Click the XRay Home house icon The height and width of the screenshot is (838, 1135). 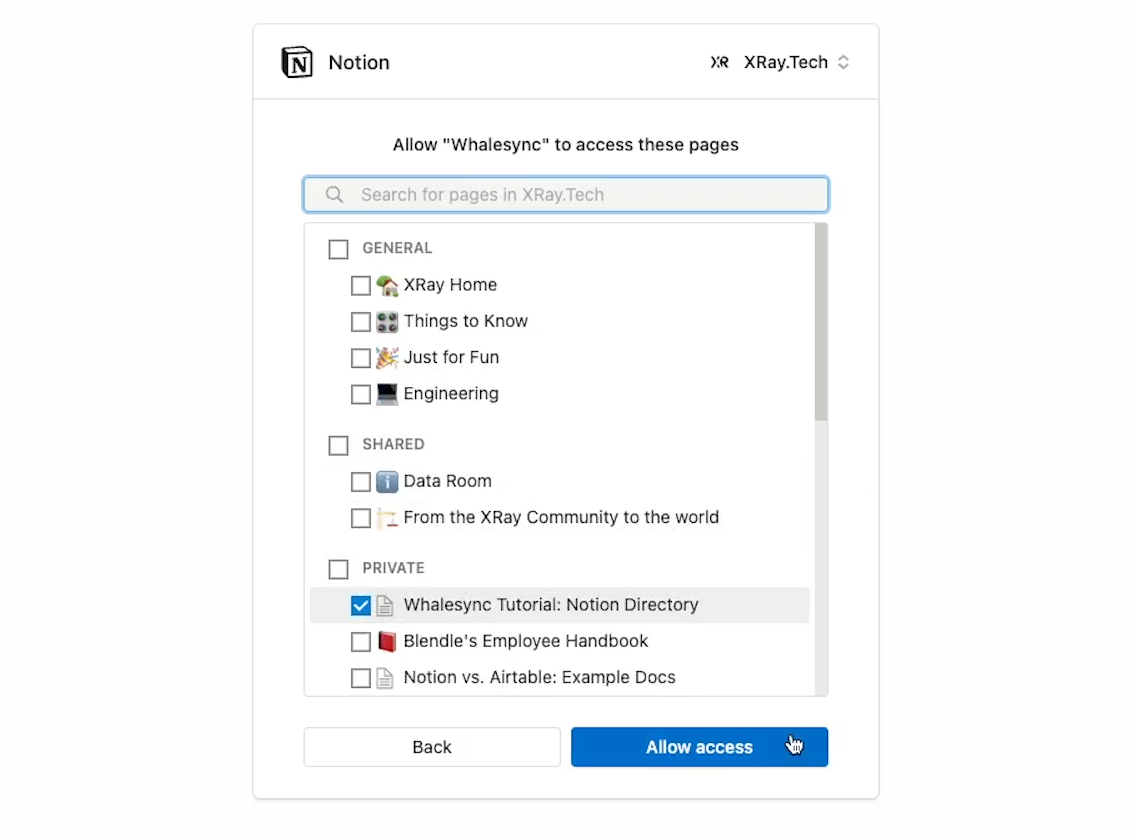[387, 285]
